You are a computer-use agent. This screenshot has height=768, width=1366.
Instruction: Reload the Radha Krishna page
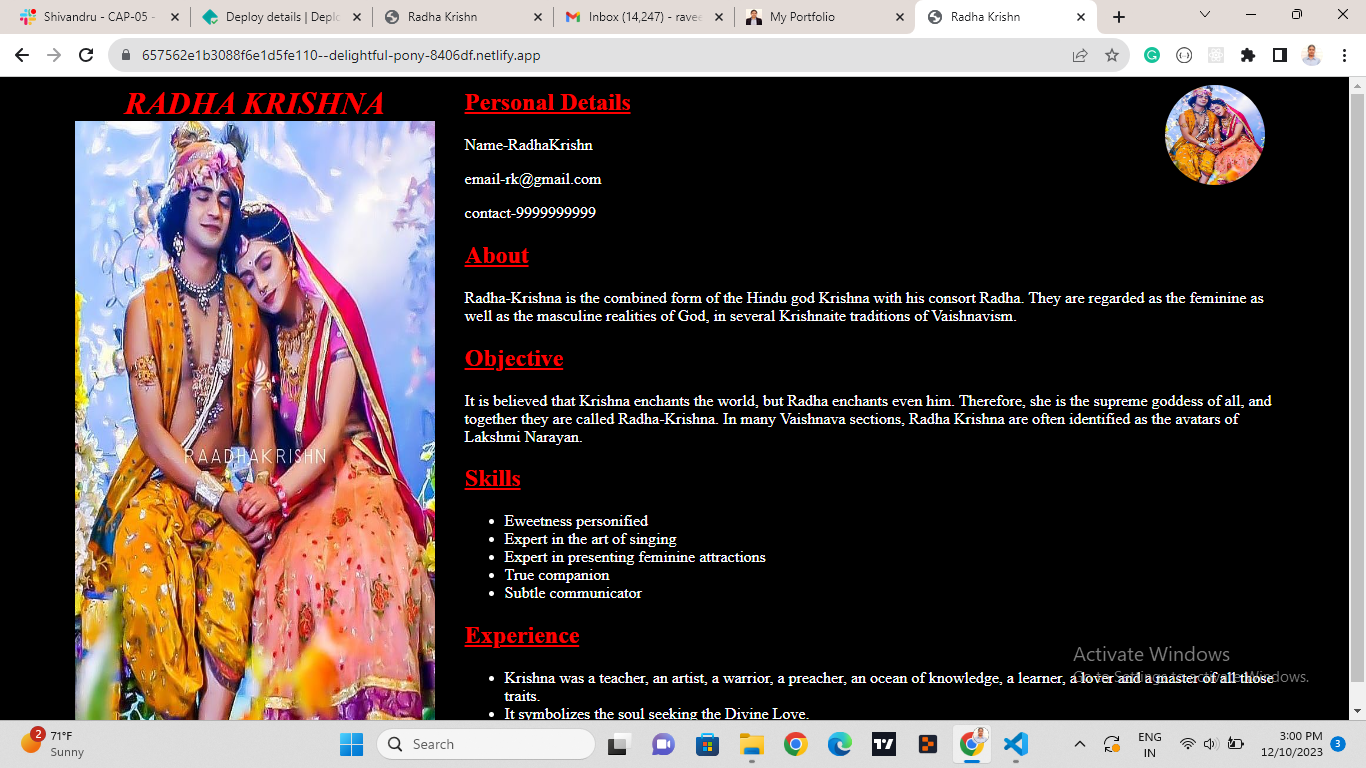pos(85,55)
